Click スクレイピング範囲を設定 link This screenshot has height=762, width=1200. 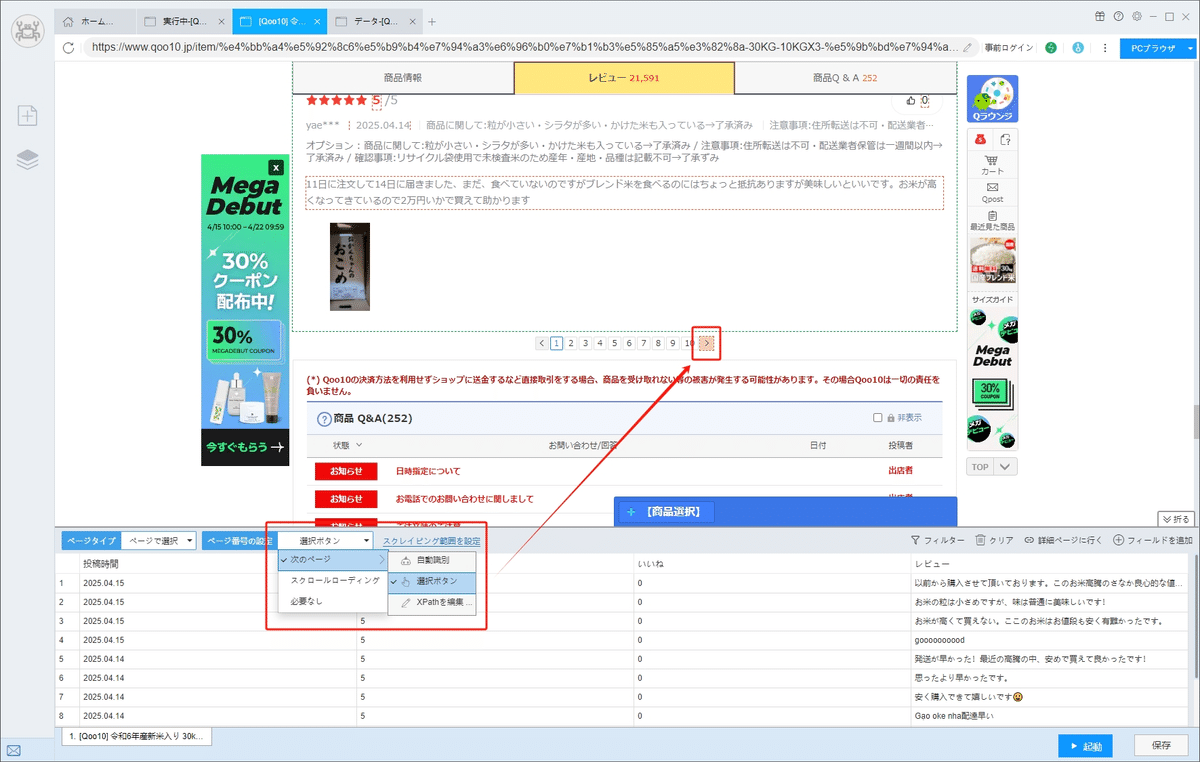[431, 541]
